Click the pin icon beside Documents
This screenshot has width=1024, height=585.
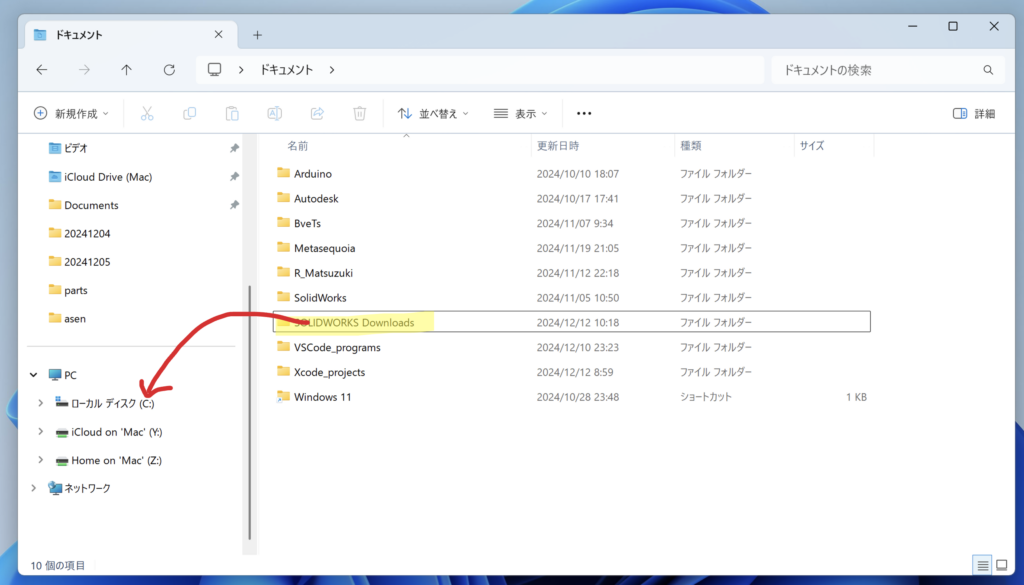(x=234, y=205)
